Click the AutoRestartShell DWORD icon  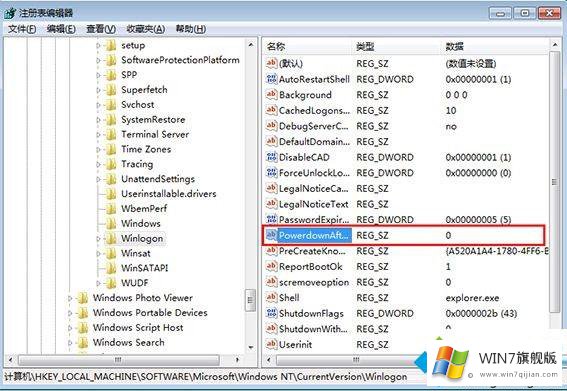pyautogui.click(x=272, y=79)
